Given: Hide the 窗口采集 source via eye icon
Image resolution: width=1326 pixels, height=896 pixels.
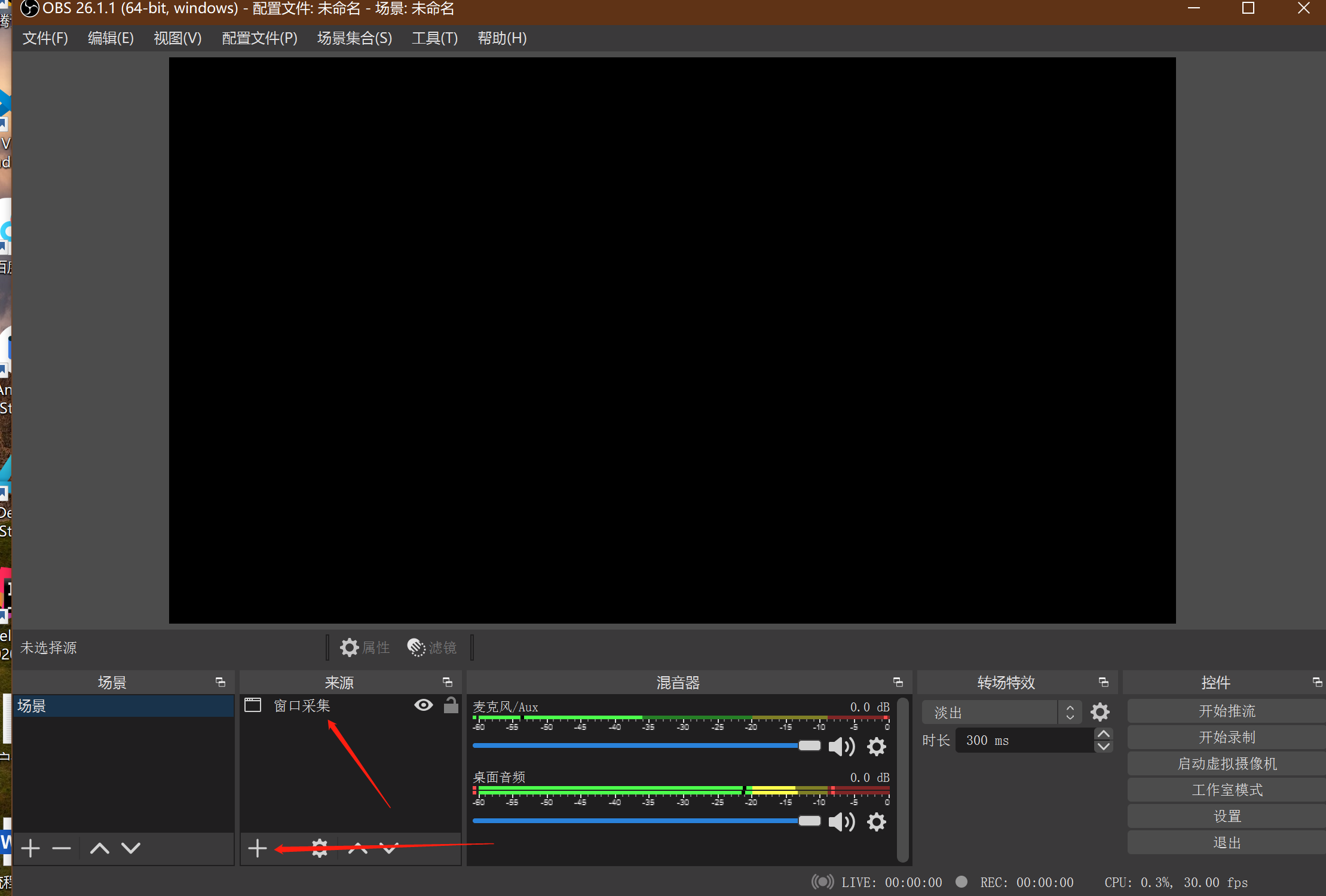Looking at the screenshot, I should click(424, 705).
